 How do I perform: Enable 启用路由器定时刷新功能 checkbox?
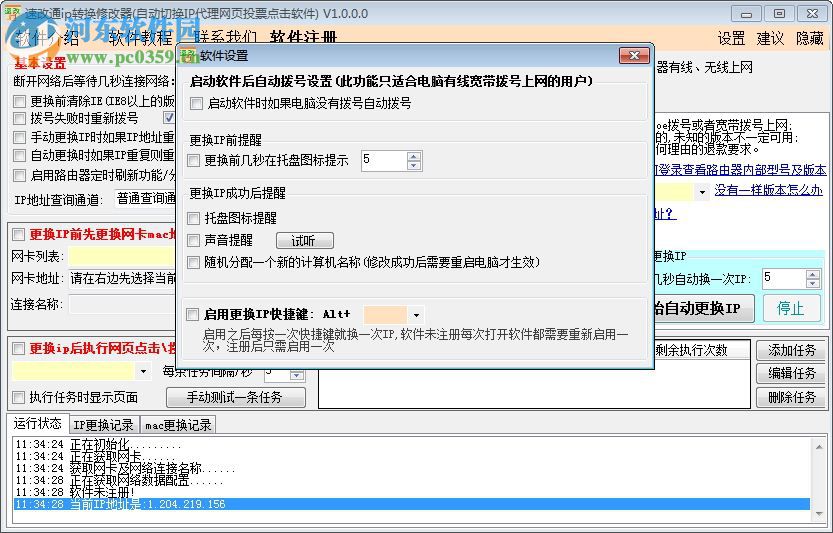[20, 175]
